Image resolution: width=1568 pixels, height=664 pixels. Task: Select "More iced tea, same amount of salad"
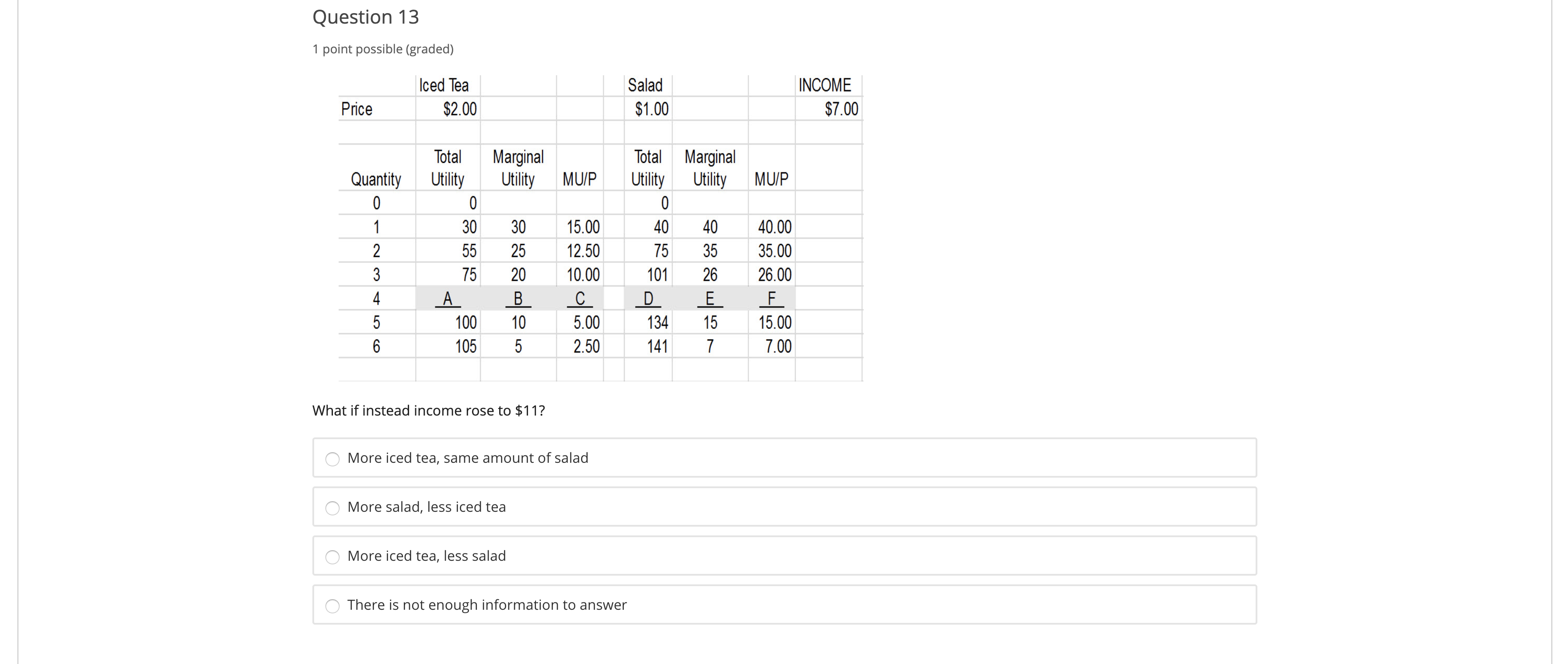333,459
